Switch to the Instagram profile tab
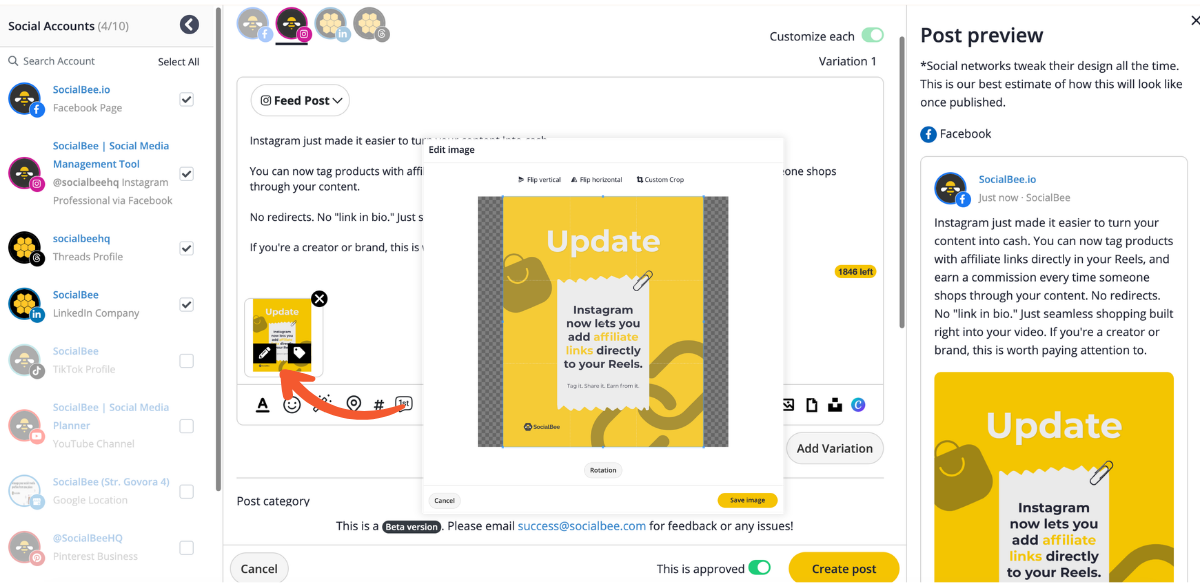Screen dimensions: 1200x587 (292, 22)
